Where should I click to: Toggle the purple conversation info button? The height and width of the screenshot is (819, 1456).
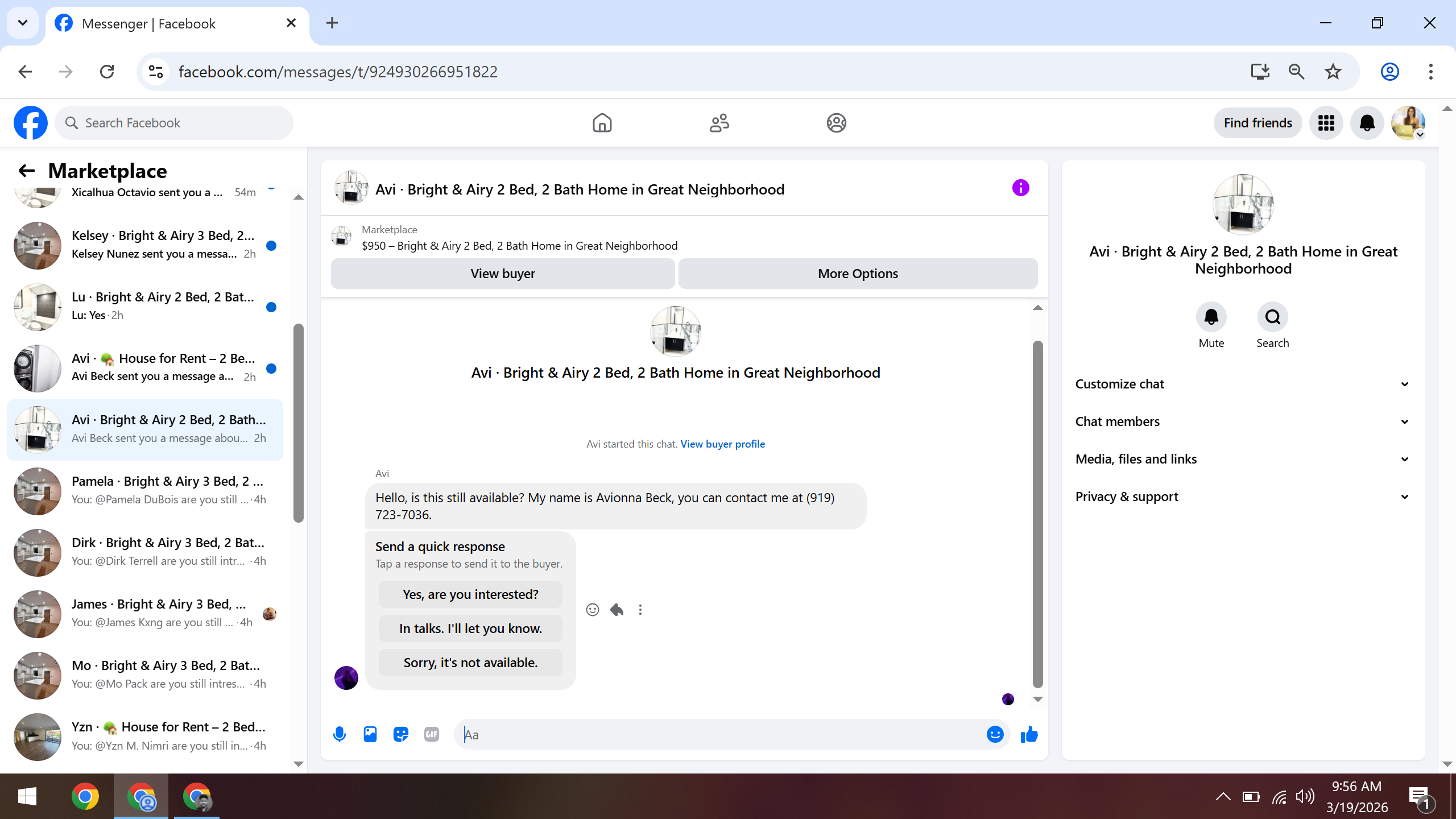pos(1020,188)
